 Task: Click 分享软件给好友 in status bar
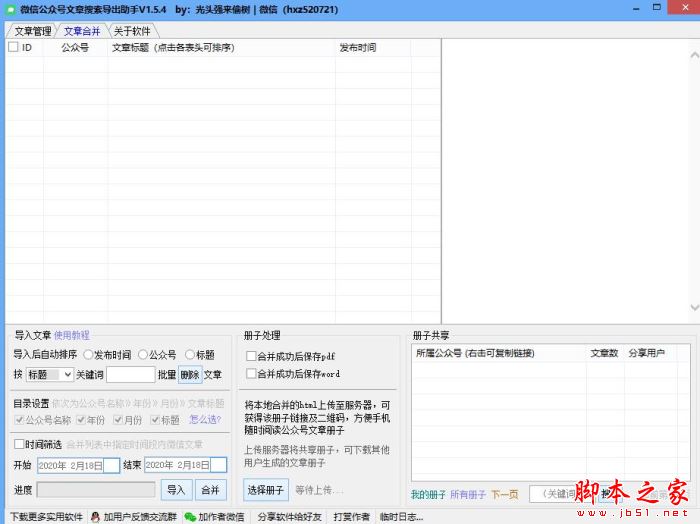(289, 517)
